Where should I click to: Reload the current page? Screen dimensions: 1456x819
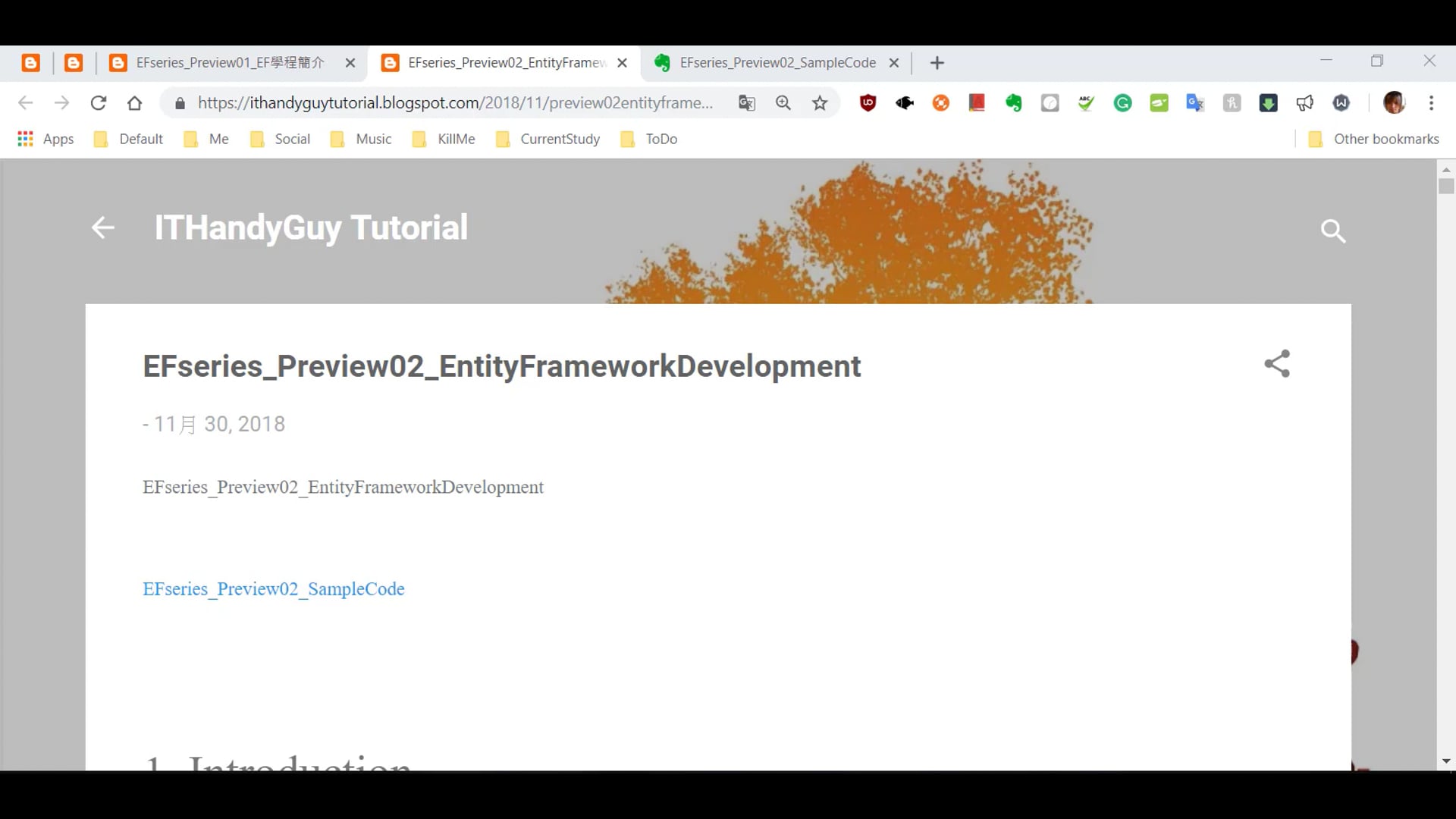(x=98, y=103)
